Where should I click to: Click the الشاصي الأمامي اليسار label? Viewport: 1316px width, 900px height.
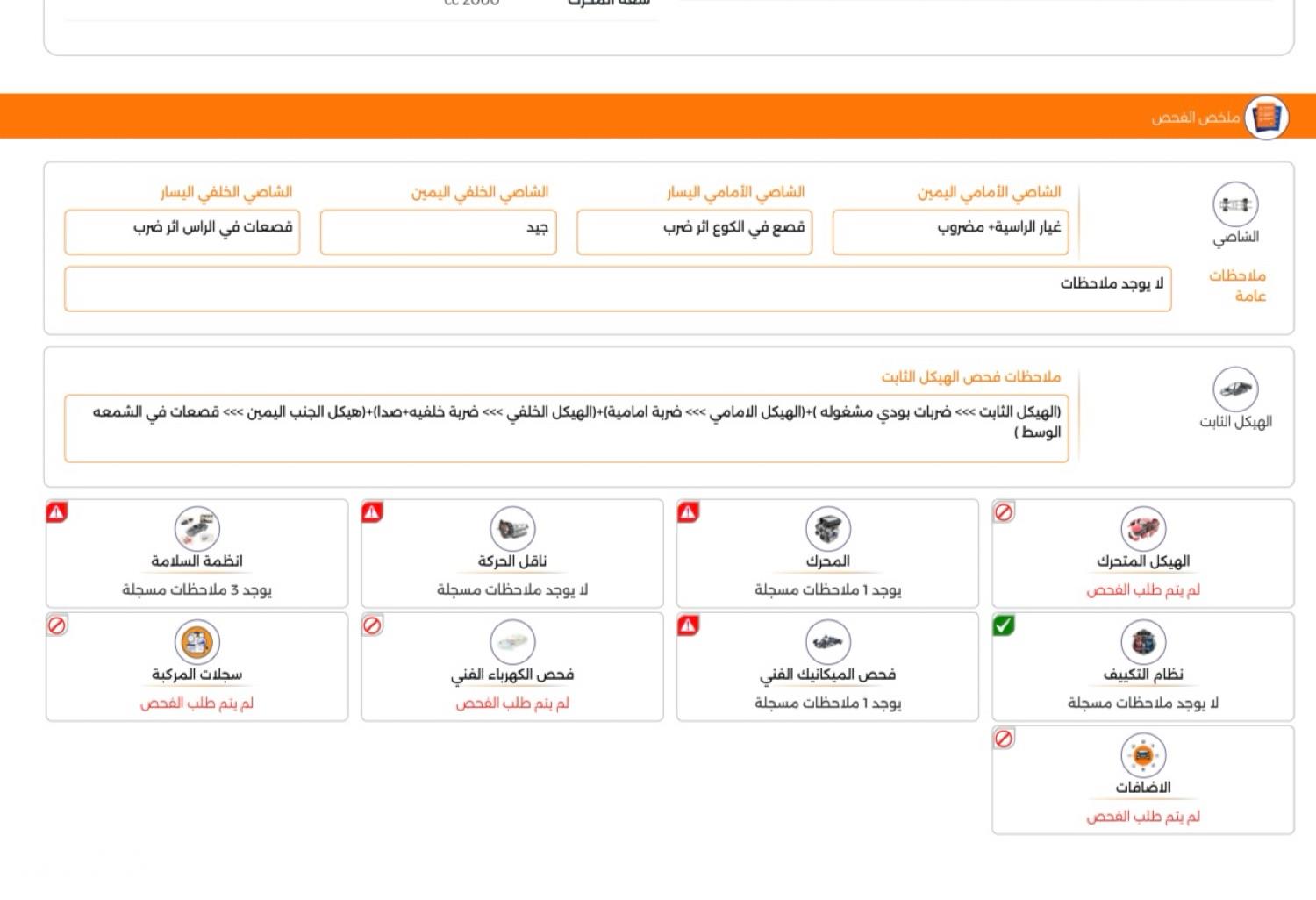pyautogui.click(x=735, y=192)
